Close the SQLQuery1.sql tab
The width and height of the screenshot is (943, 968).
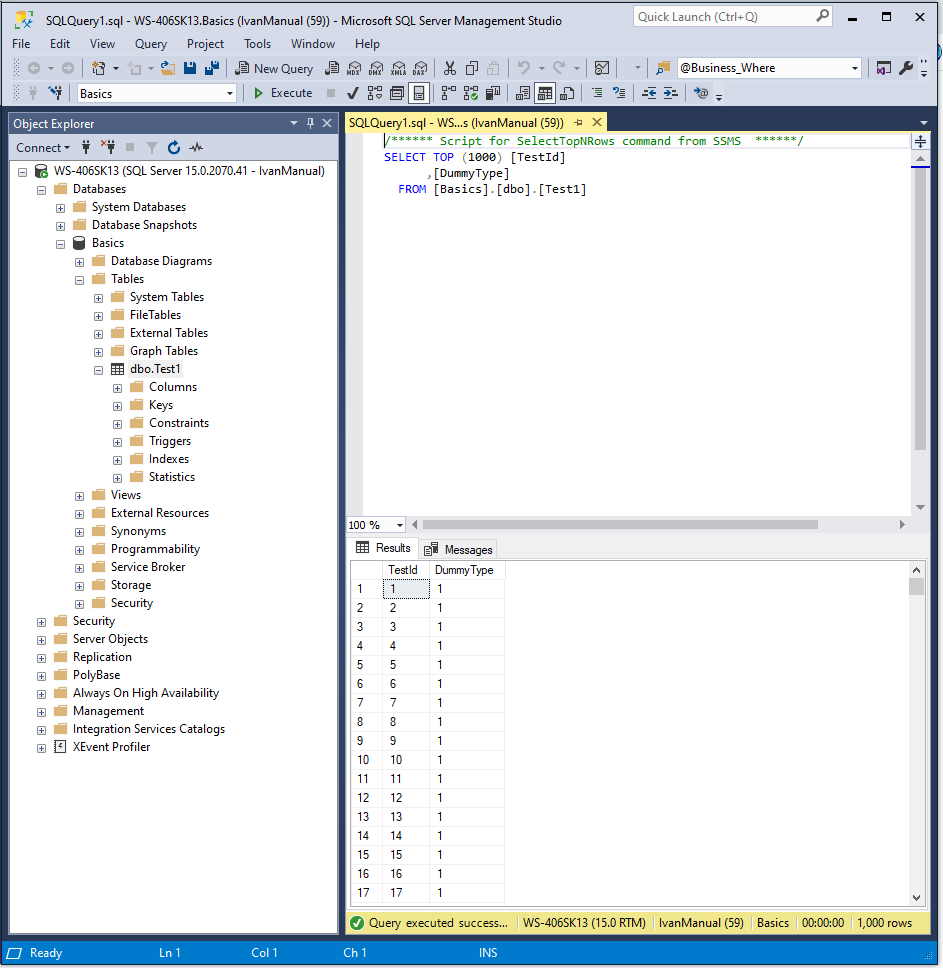point(597,122)
